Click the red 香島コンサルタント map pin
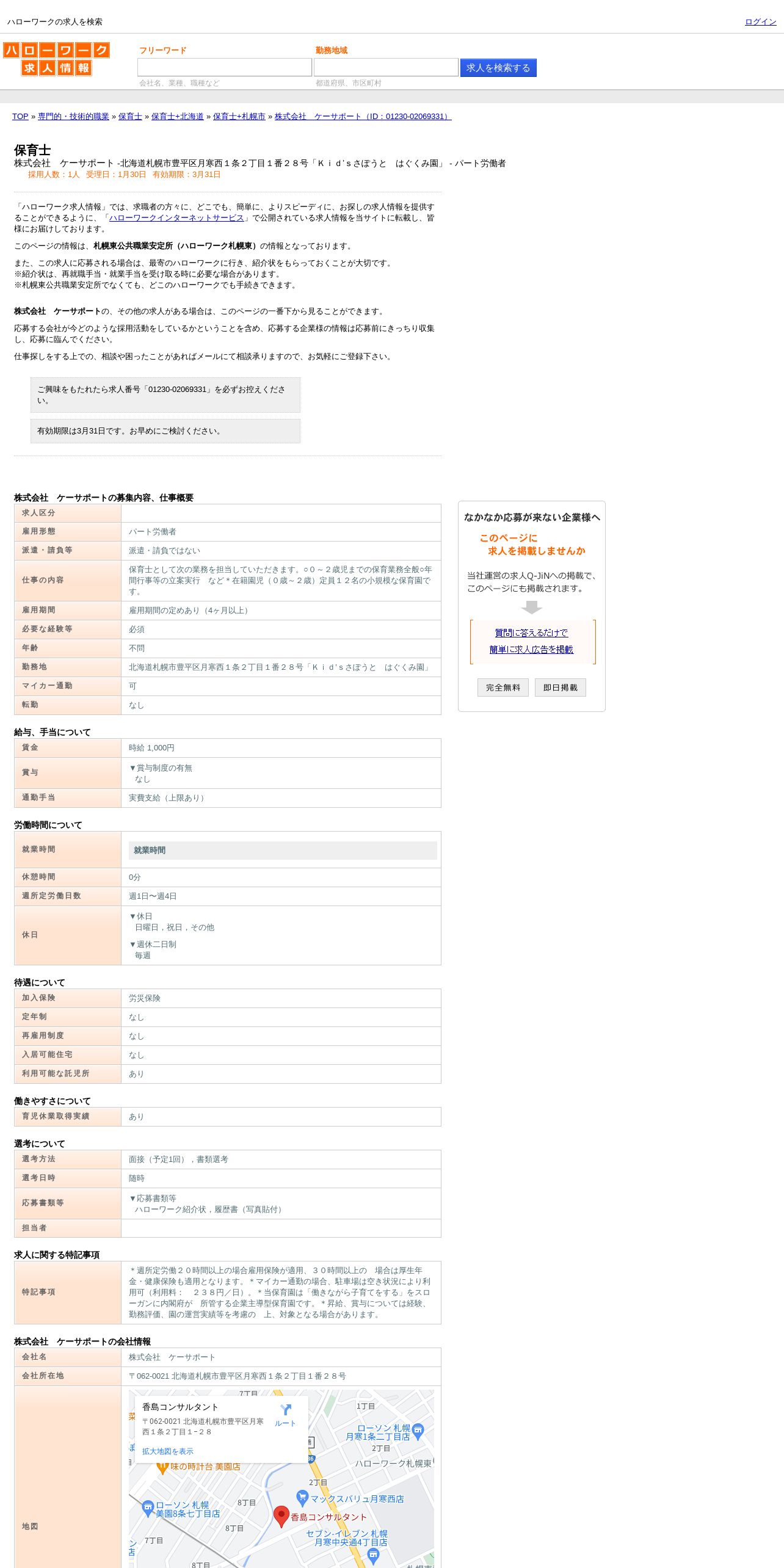 pyautogui.click(x=281, y=1517)
